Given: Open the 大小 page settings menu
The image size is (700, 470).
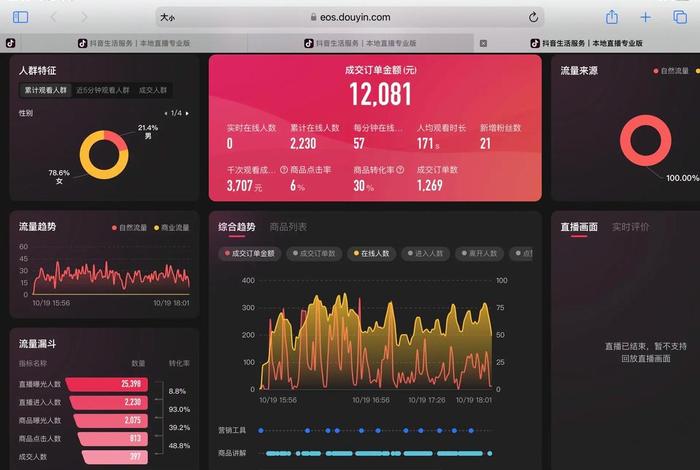Looking at the screenshot, I should [x=167, y=17].
